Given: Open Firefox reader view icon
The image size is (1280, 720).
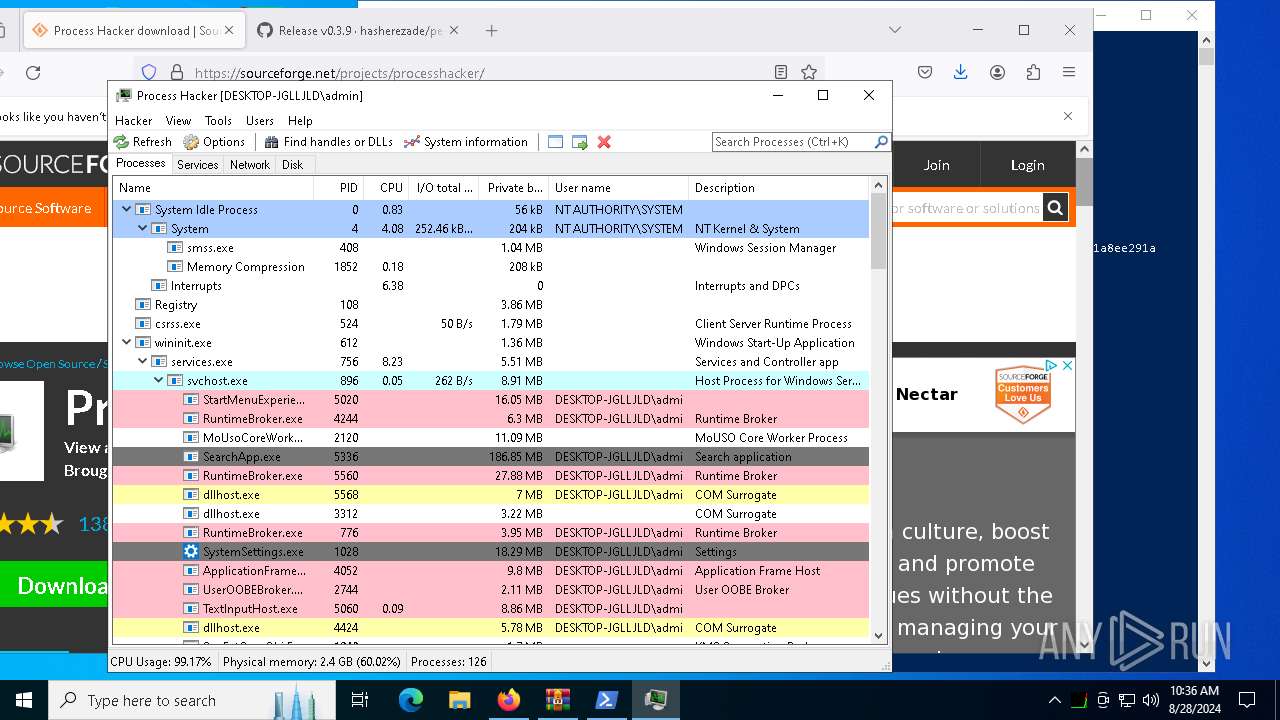Looking at the screenshot, I should [x=781, y=72].
